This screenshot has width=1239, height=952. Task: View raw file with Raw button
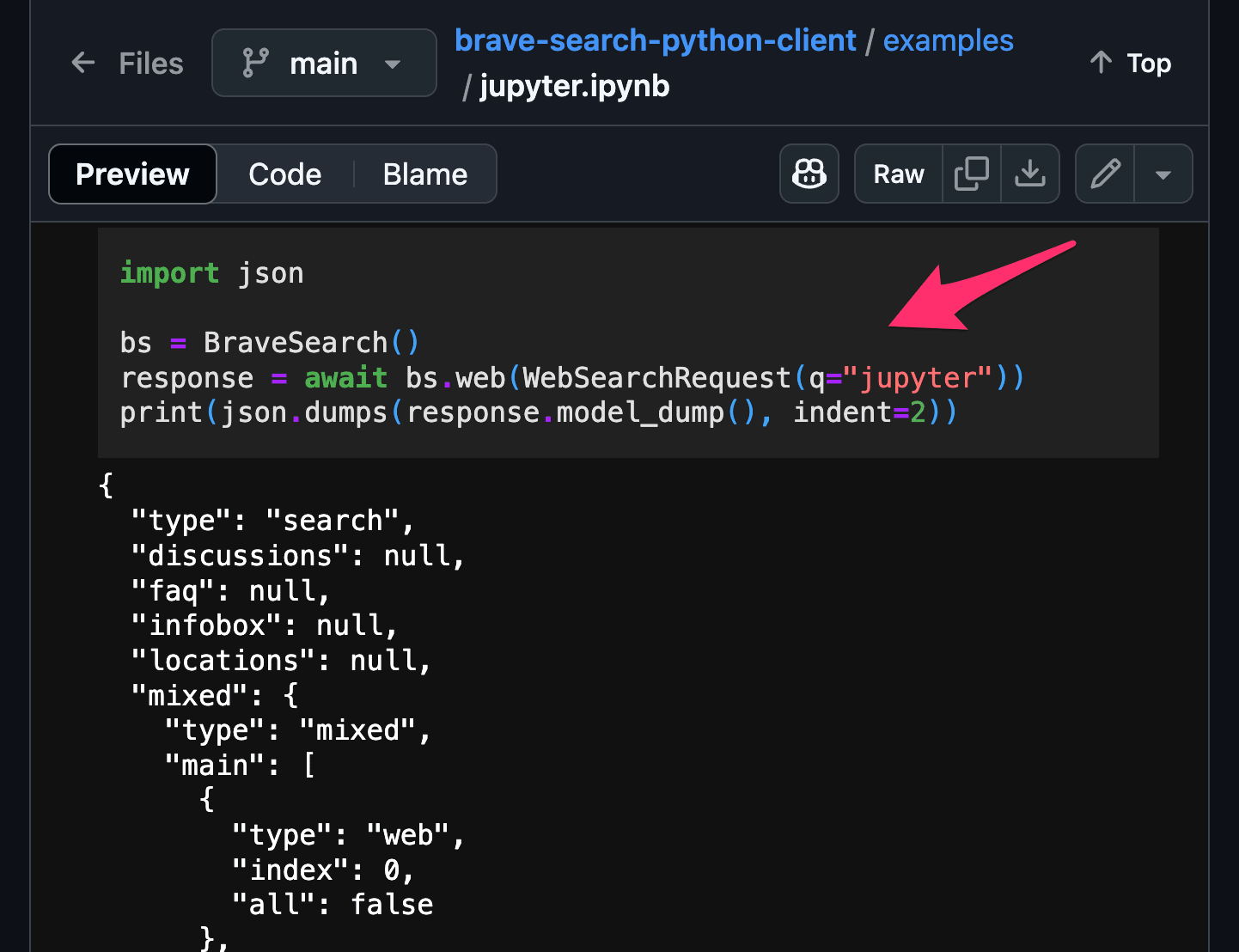(897, 174)
